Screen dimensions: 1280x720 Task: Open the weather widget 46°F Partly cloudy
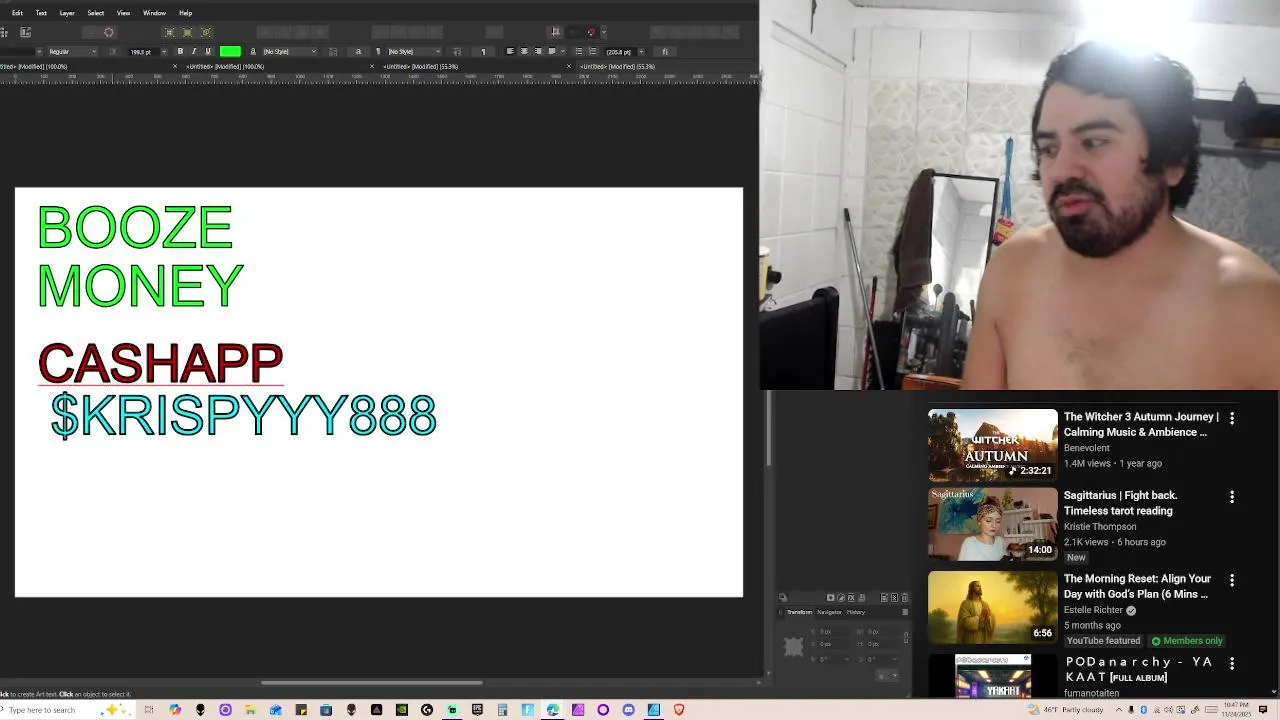(1065, 710)
